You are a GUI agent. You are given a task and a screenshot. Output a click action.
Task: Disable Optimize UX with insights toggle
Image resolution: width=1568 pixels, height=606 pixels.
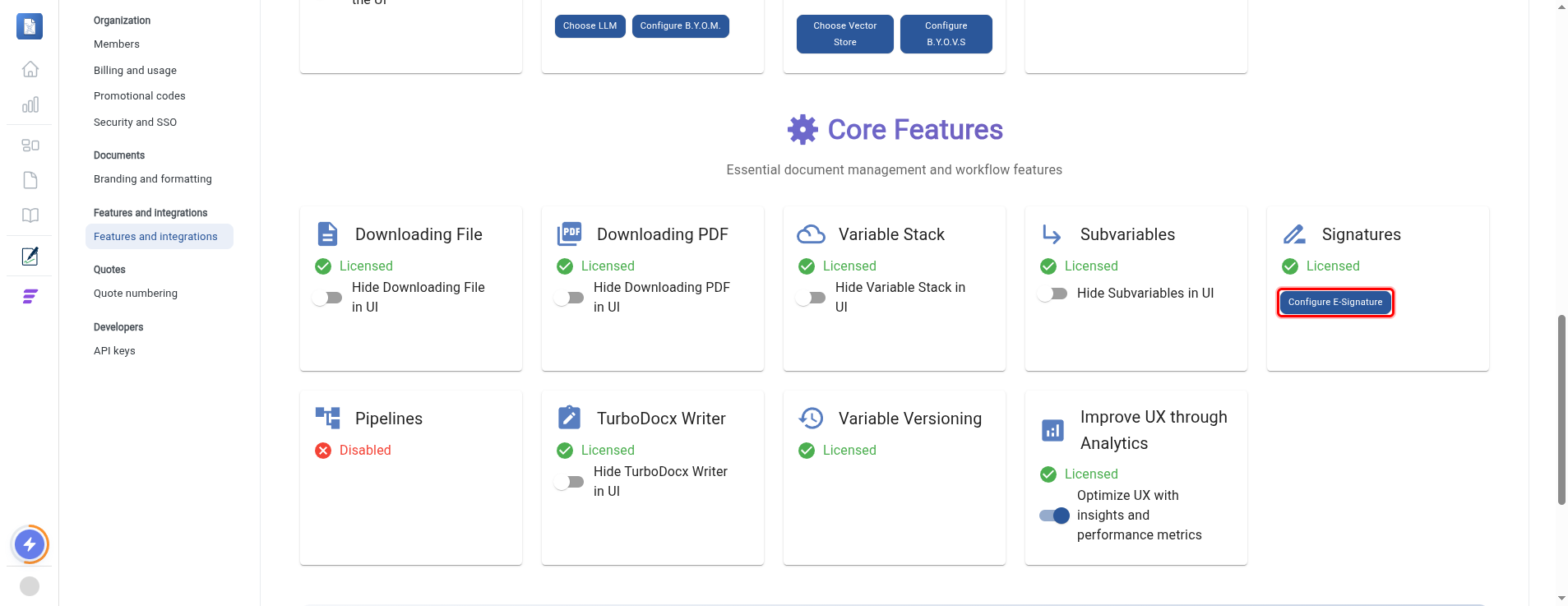pyautogui.click(x=1054, y=516)
